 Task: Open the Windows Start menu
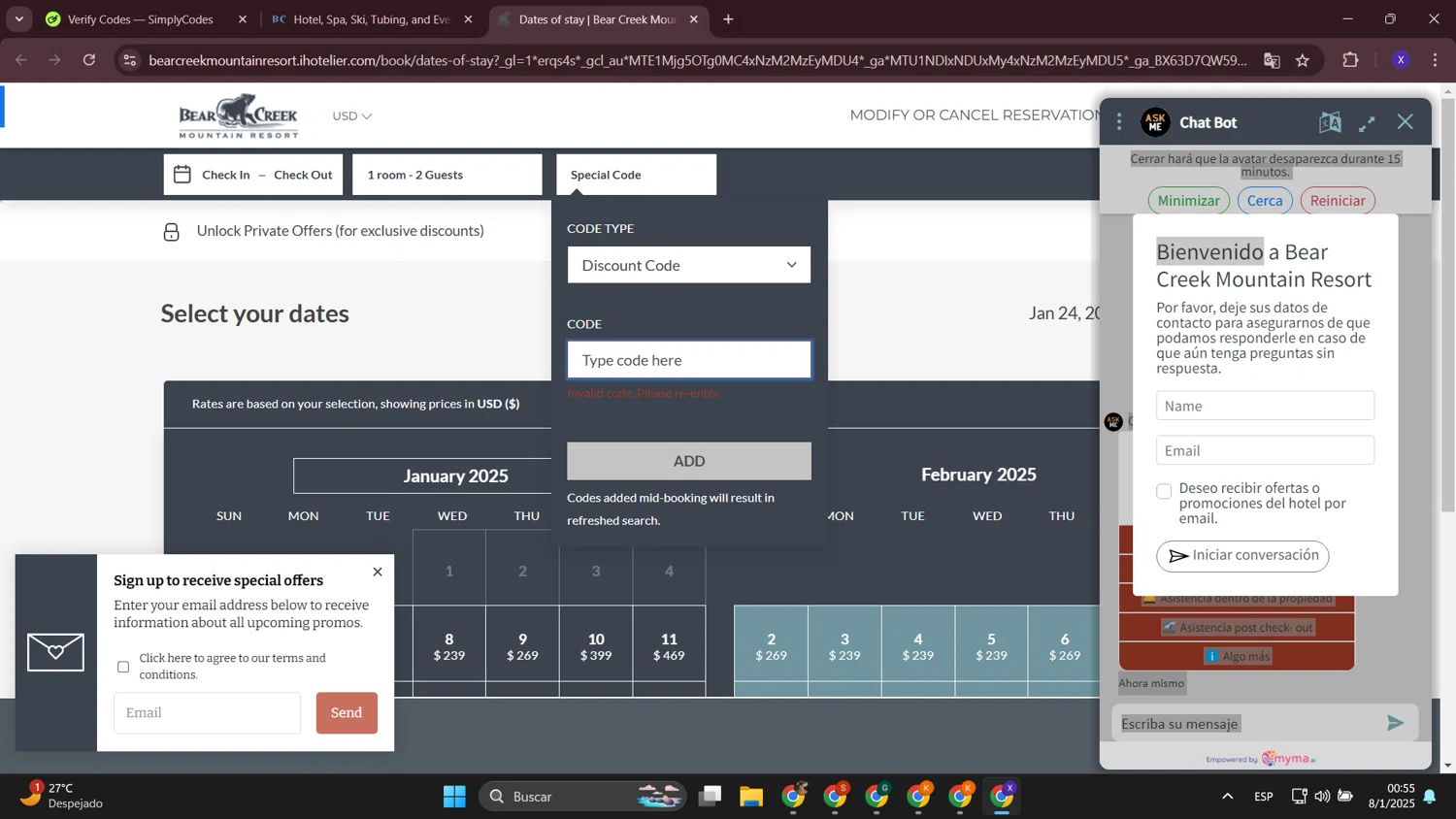click(454, 797)
